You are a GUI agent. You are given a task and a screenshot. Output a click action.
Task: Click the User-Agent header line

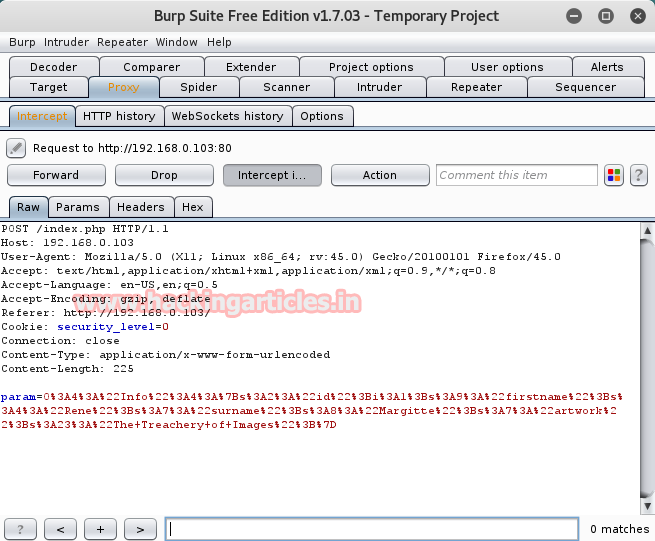click(281, 257)
